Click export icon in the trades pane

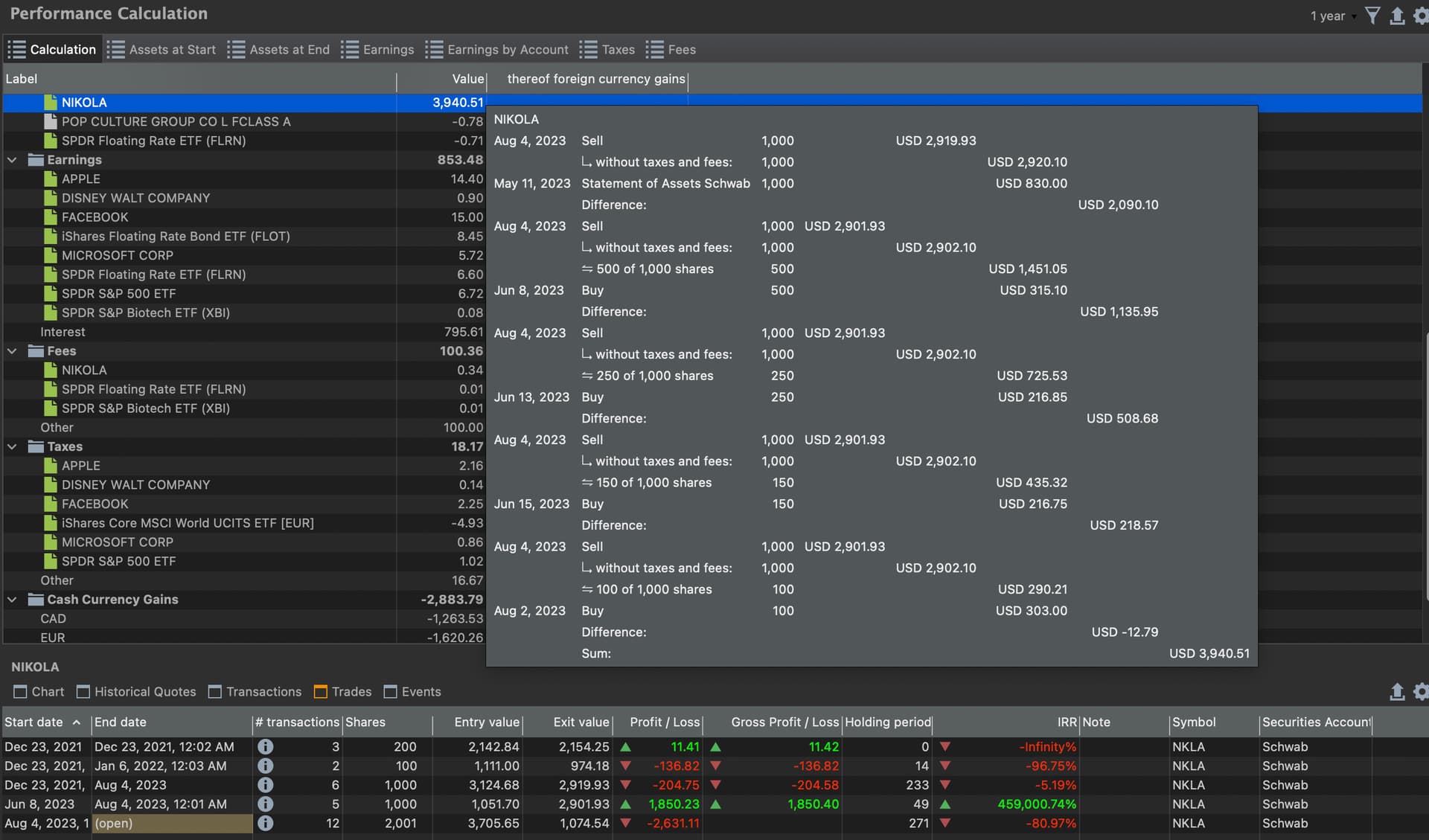(x=1397, y=692)
